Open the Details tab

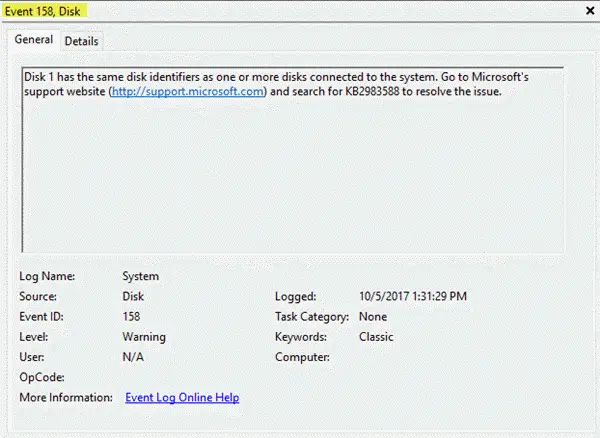tap(82, 41)
